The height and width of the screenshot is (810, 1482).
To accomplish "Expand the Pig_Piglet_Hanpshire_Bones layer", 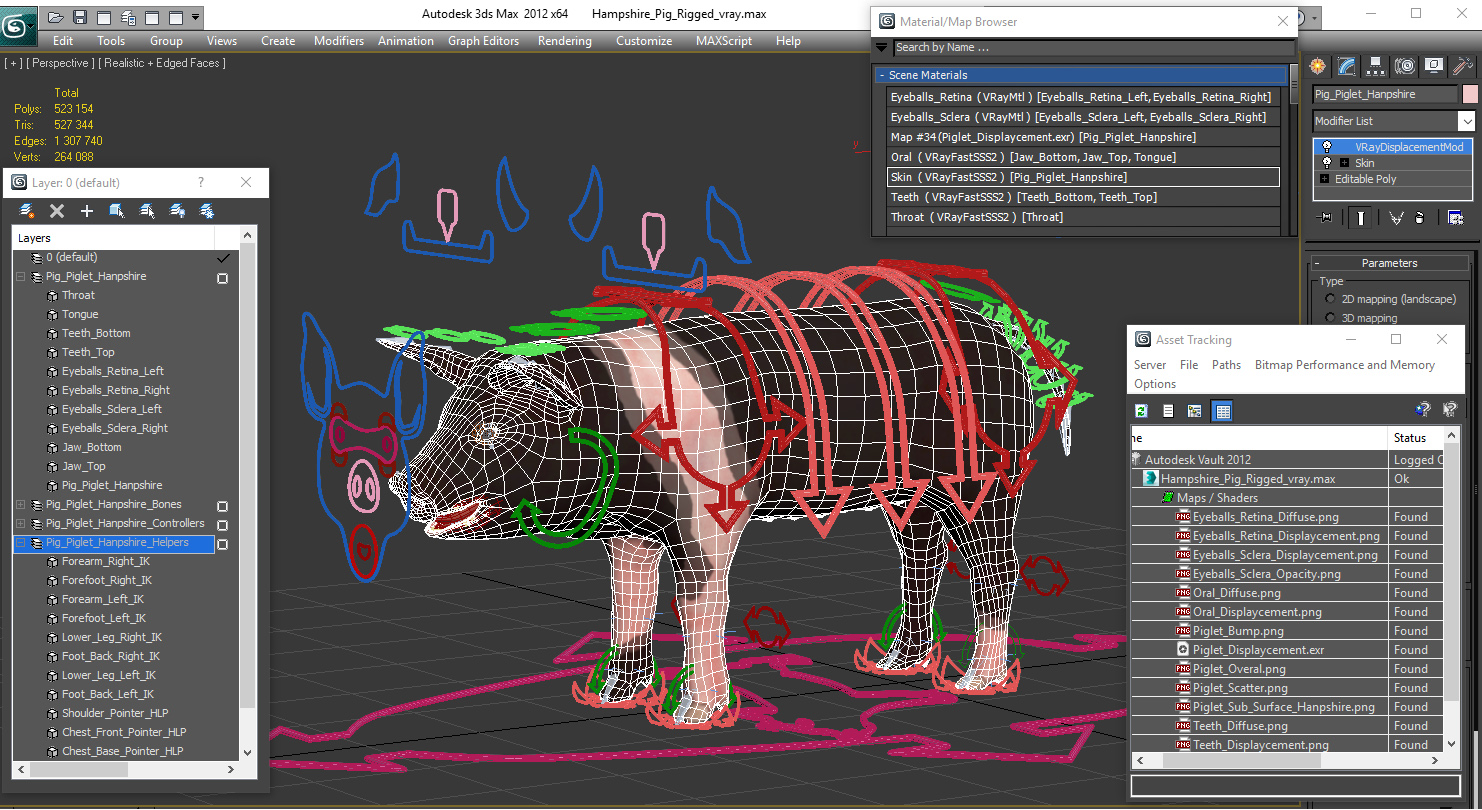I will [x=21, y=504].
